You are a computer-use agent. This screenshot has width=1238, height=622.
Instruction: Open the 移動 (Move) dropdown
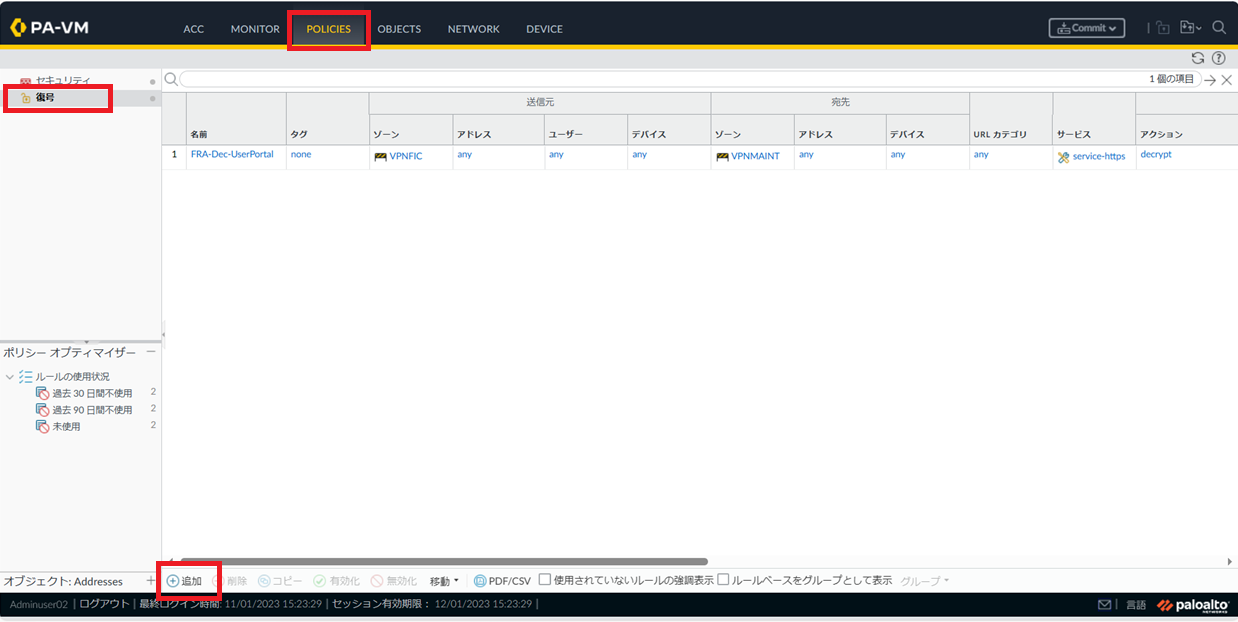pos(444,581)
